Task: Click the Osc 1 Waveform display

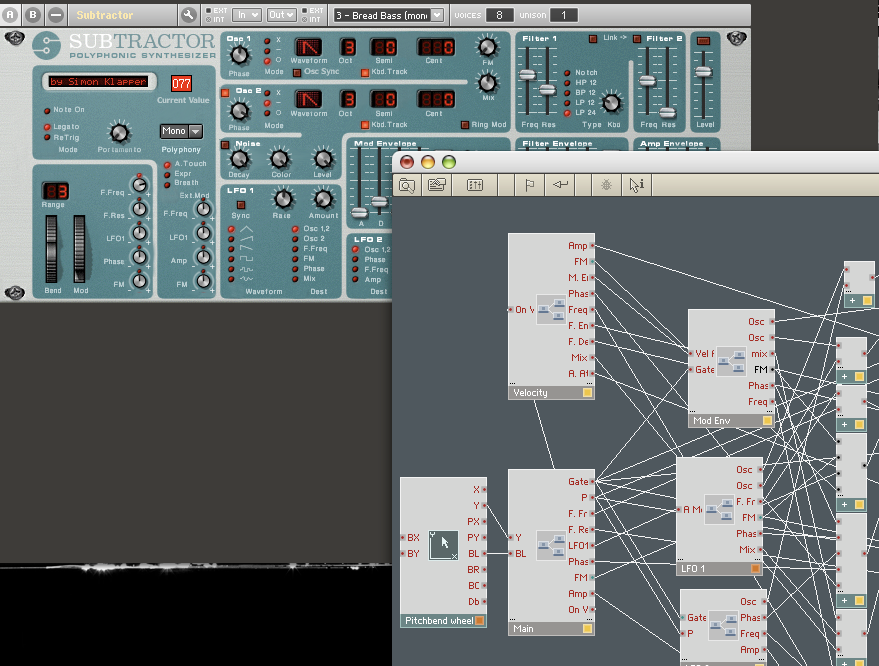Action: coord(308,47)
